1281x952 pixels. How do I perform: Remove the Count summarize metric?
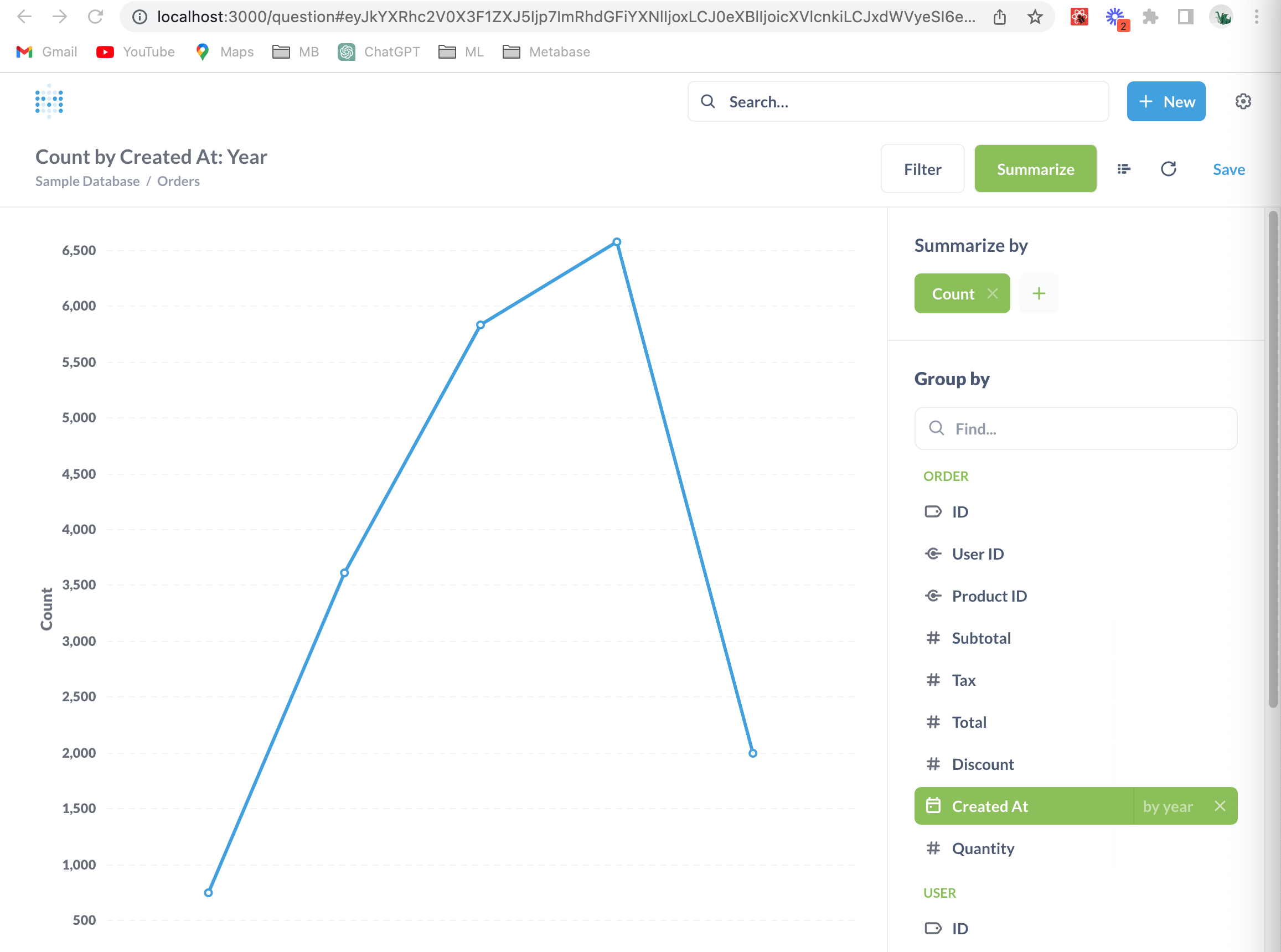click(993, 293)
